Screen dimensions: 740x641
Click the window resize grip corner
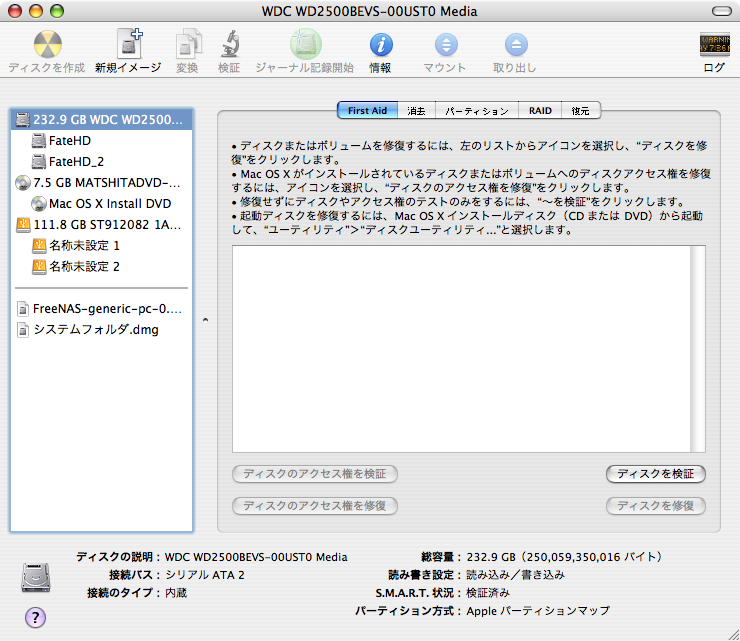coord(733,634)
